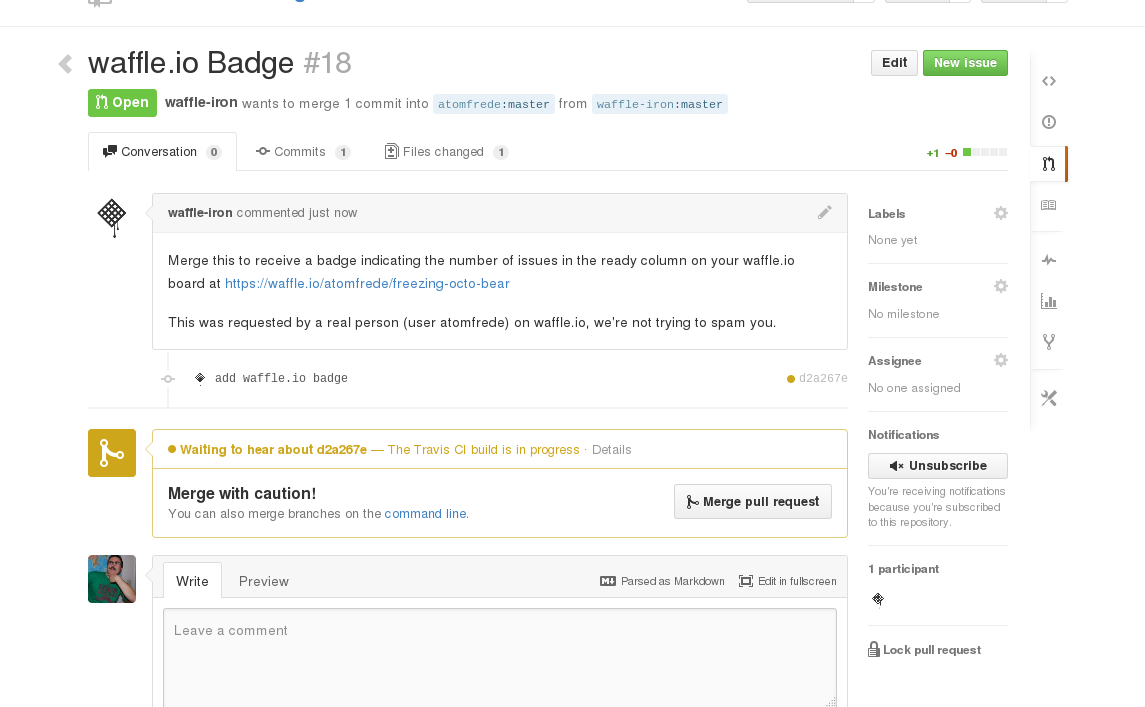
Task: Open the Assignee gear menu
Action: 1000,360
